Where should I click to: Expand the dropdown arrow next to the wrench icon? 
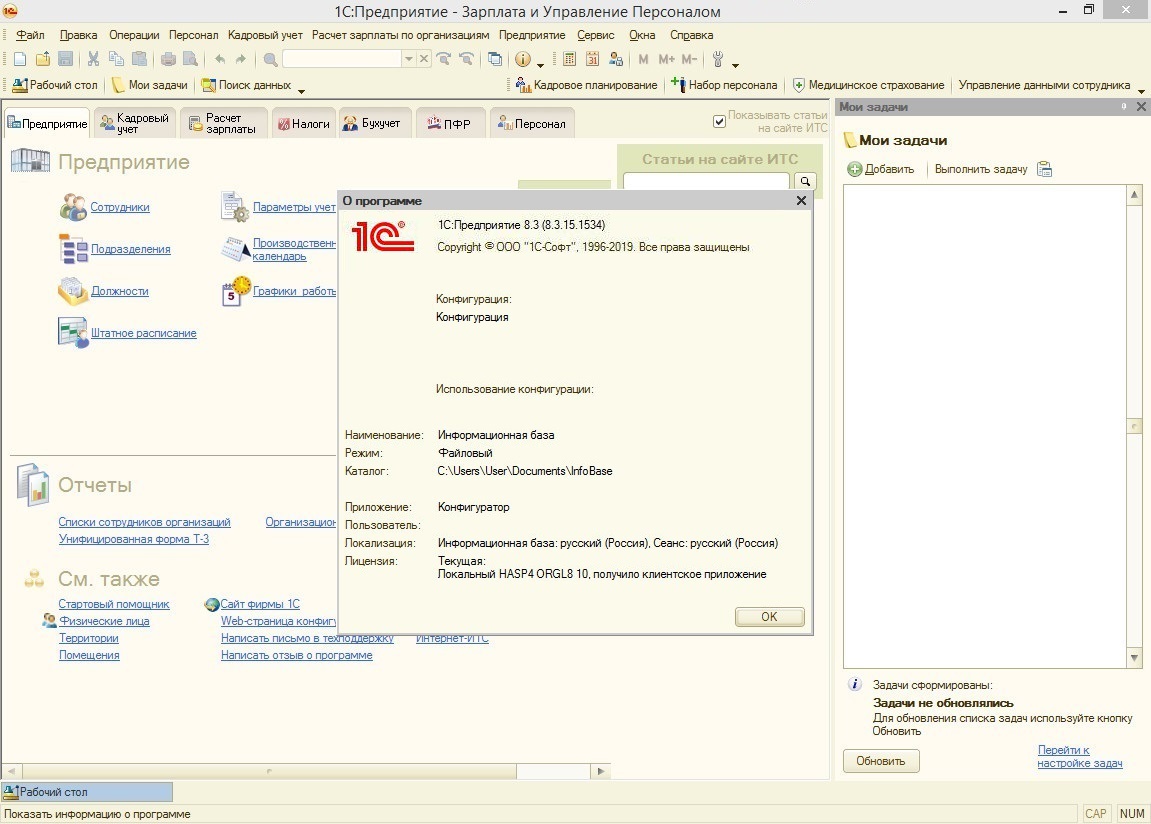tap(735, 64)
